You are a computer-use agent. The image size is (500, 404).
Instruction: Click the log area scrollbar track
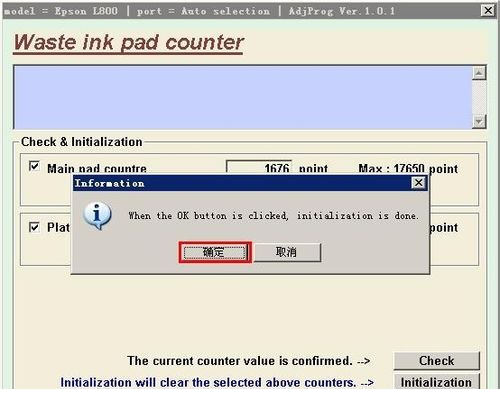pos(479,97)
